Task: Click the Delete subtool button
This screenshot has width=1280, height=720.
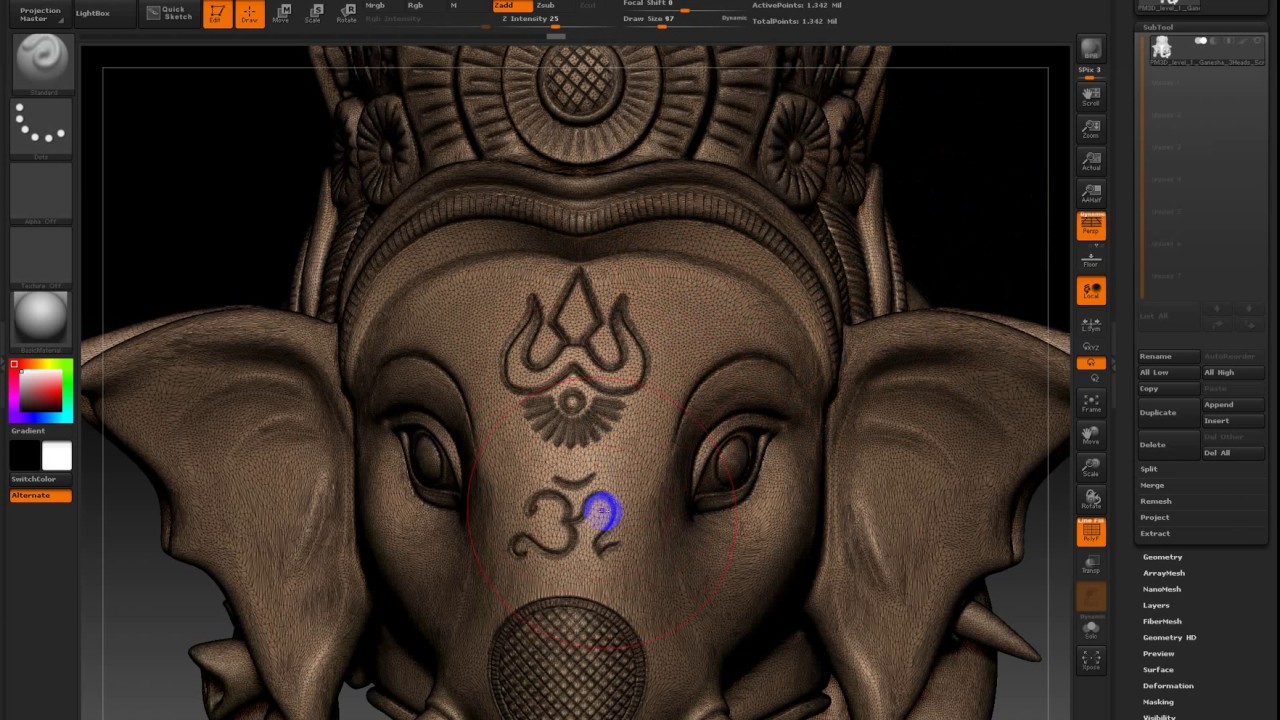Action: (1168, 444)
